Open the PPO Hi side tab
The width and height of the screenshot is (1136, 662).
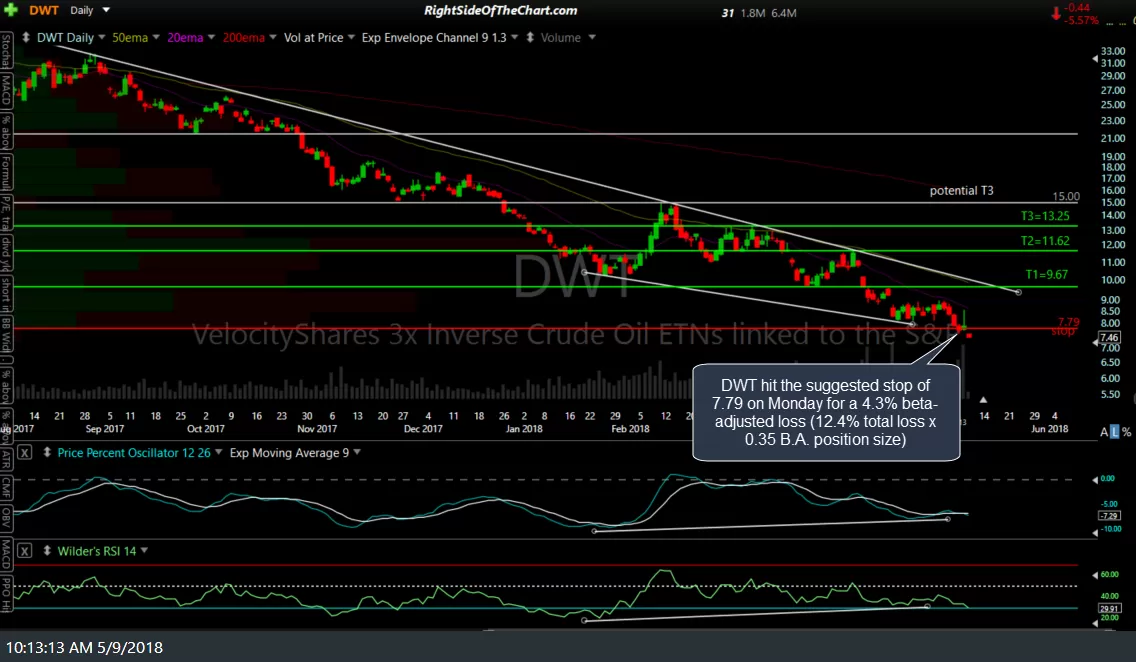pos(6,593)
